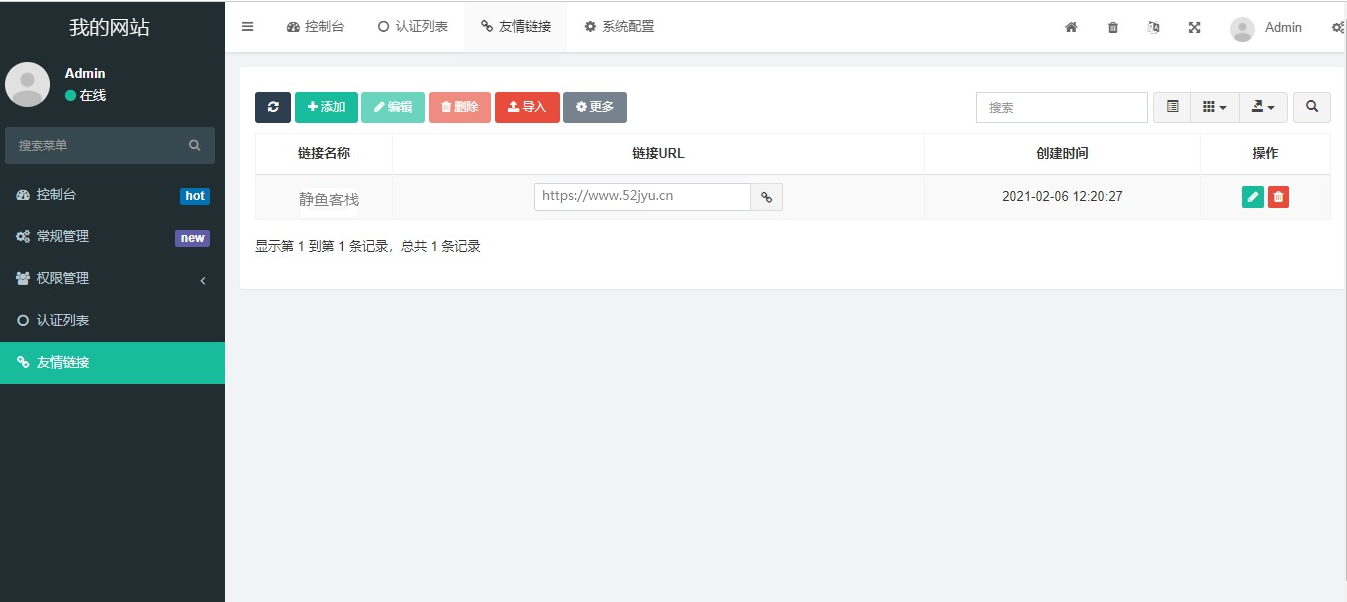Image resolution: width=1347 pixels, height=602 pixels.
Task: Switch to the 系统配置 tab
Action: click(619, 27)
